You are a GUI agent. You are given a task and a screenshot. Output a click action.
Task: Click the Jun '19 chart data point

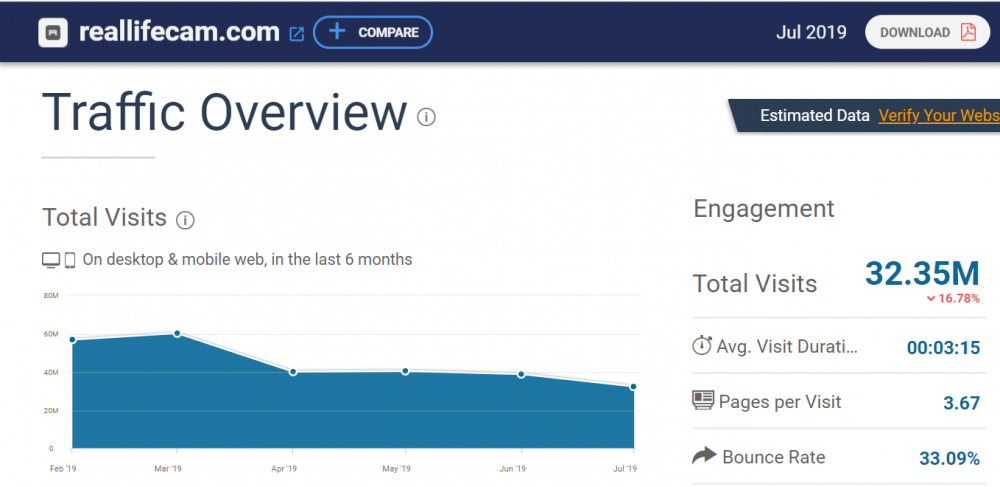coord(521,375)
